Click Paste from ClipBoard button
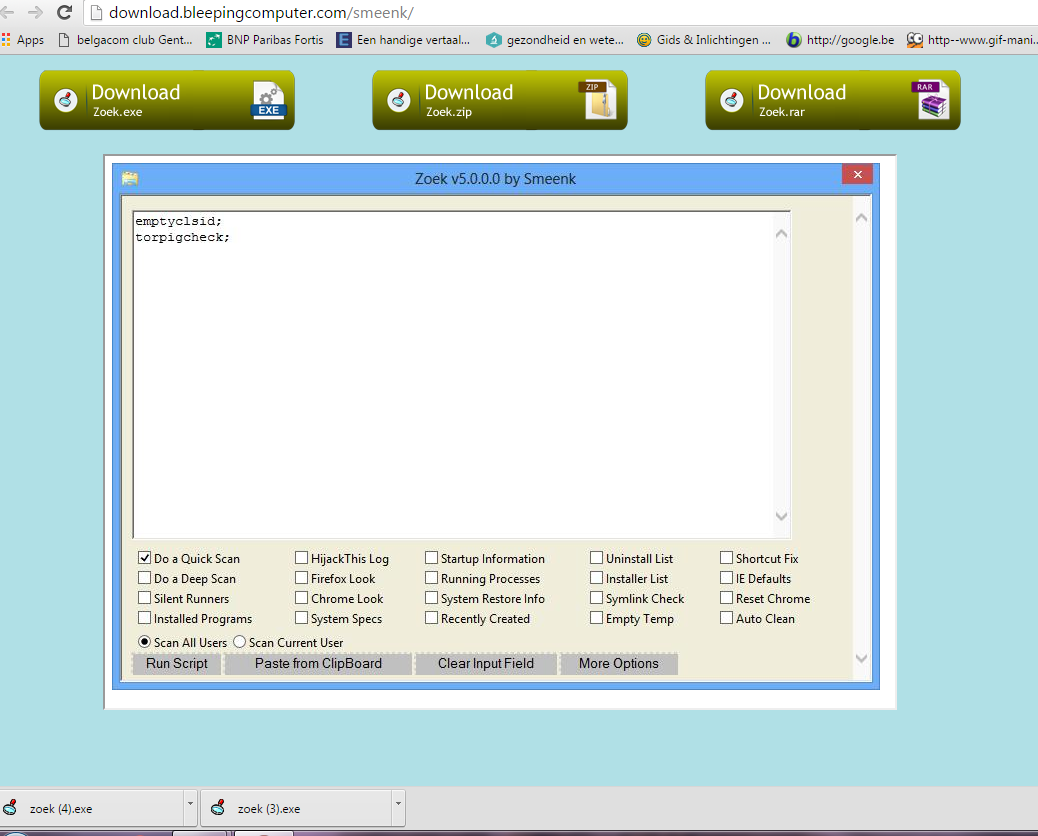 [x=318, y=663]
